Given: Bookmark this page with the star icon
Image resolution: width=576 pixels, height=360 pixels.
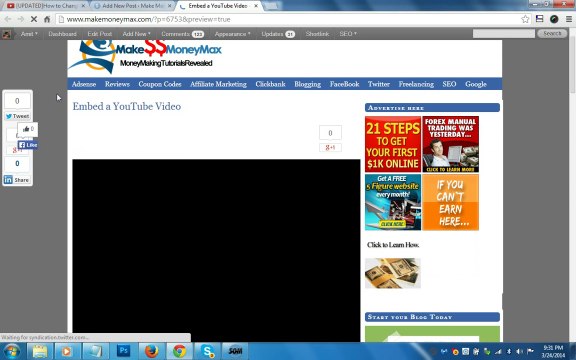Looking at the screenshot, I should point(525,19).
